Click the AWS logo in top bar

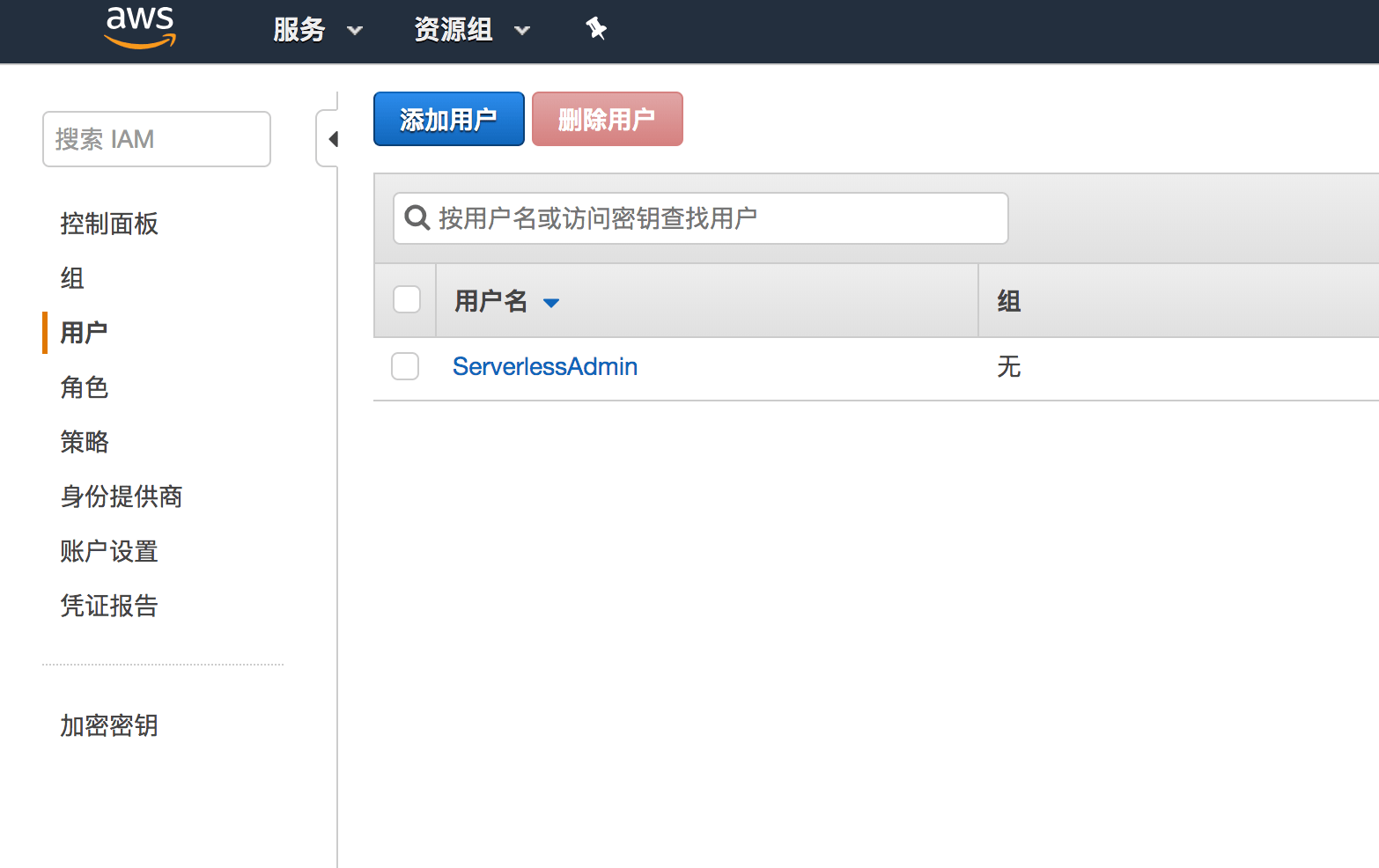click(x=138, y=28)
